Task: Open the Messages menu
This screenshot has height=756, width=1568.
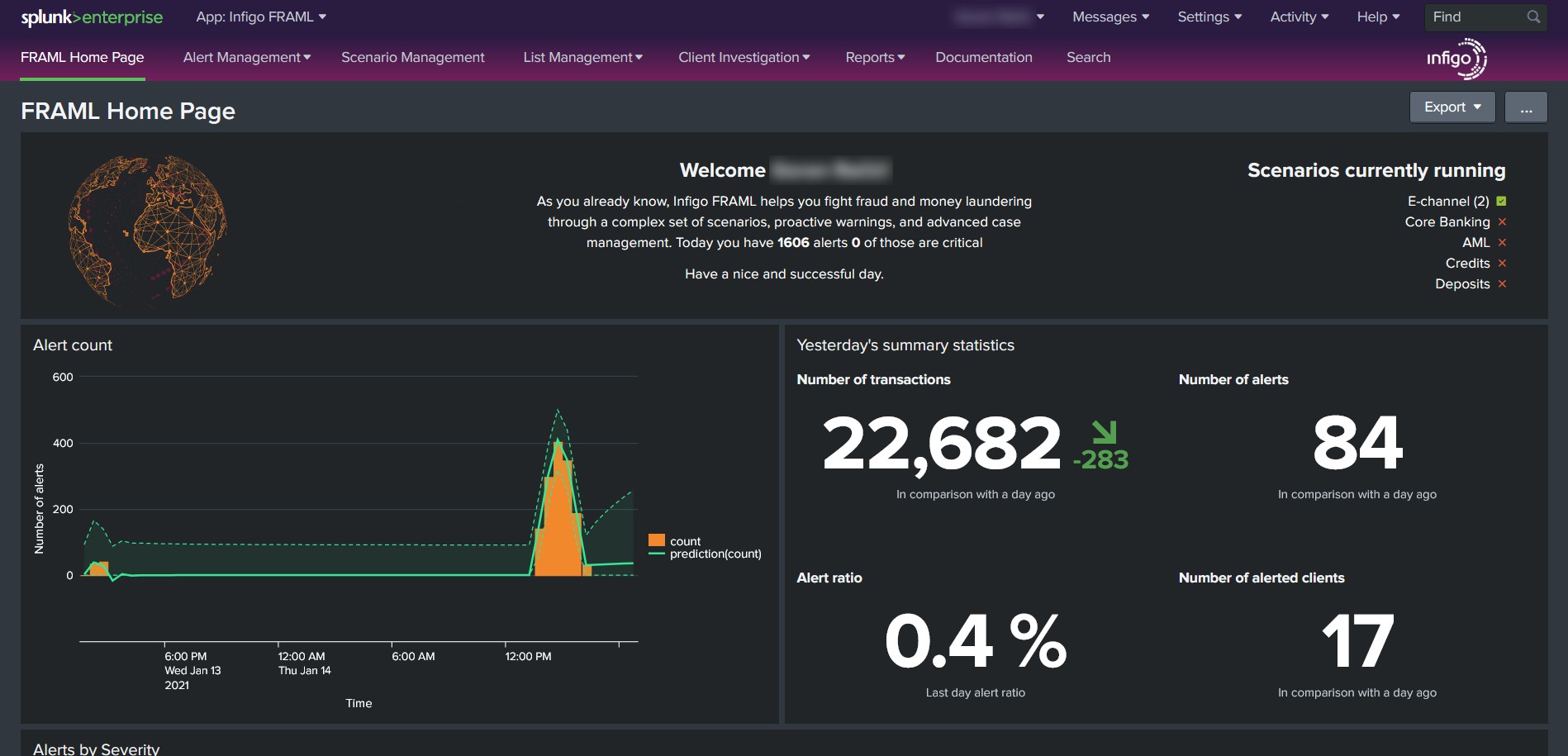Action: point(1110,17)
